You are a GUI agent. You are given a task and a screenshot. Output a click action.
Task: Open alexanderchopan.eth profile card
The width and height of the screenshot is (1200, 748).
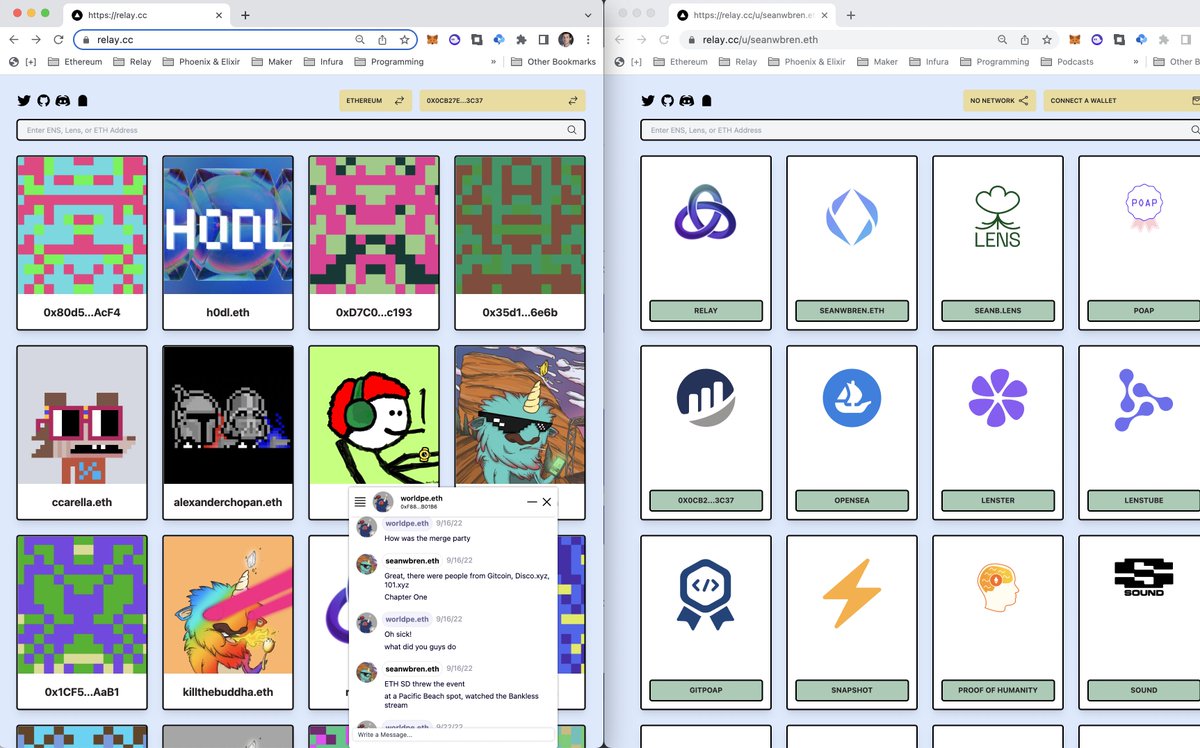pos(228,432)
